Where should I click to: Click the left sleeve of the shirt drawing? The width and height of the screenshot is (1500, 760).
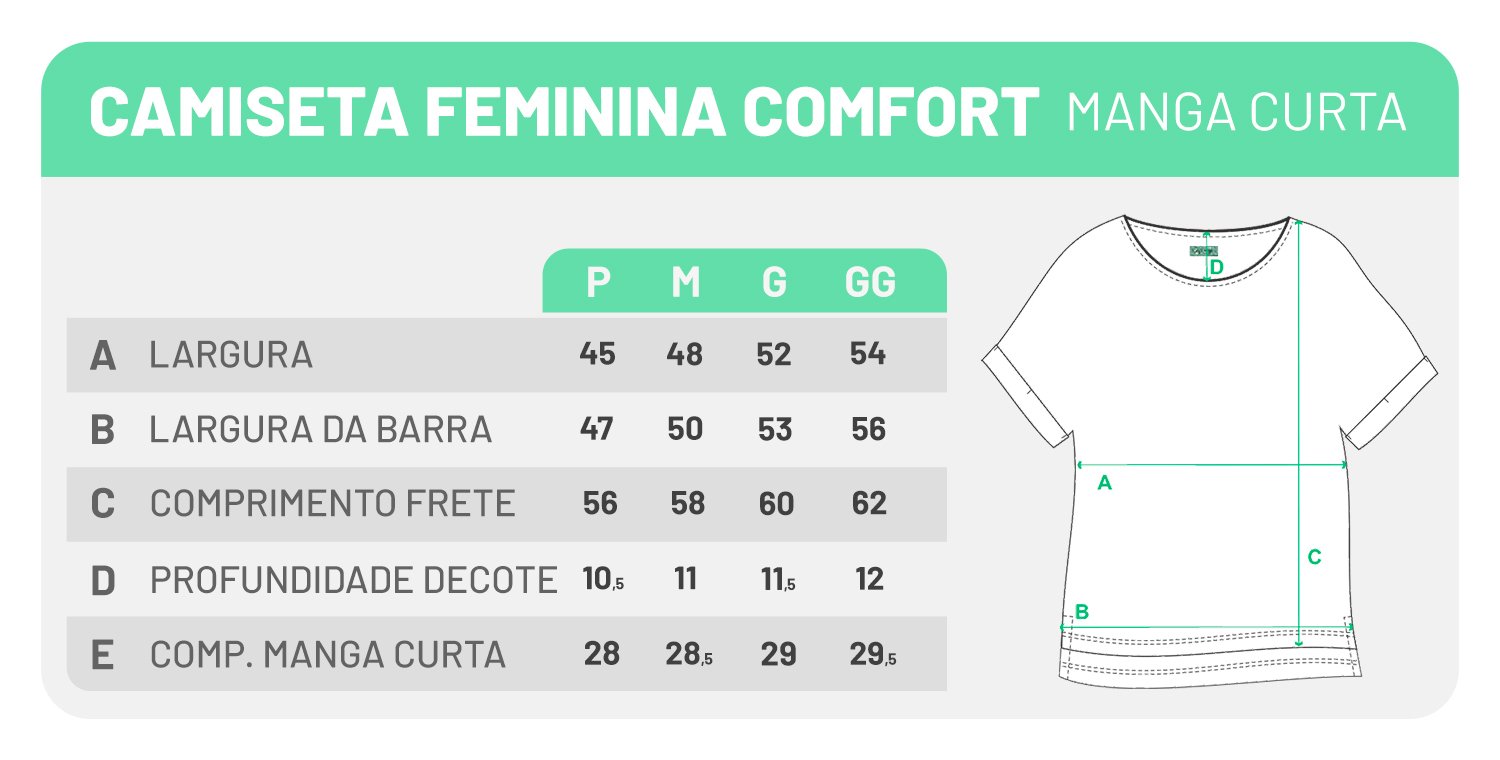[x=1030, y=390]
